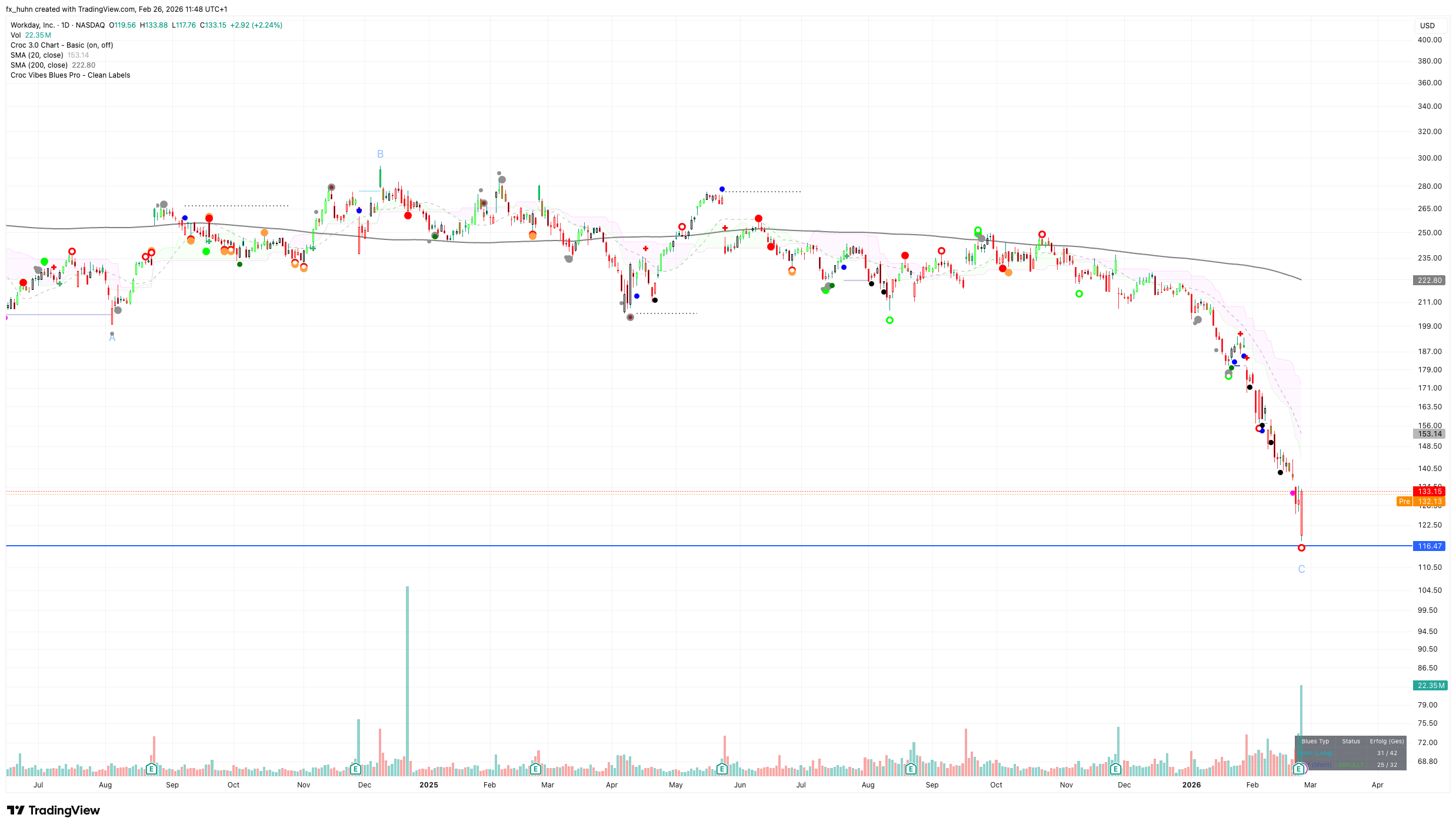Click the red 133.15 last price label
Screen dimensions: 1456x828
tap(1429, 491)
